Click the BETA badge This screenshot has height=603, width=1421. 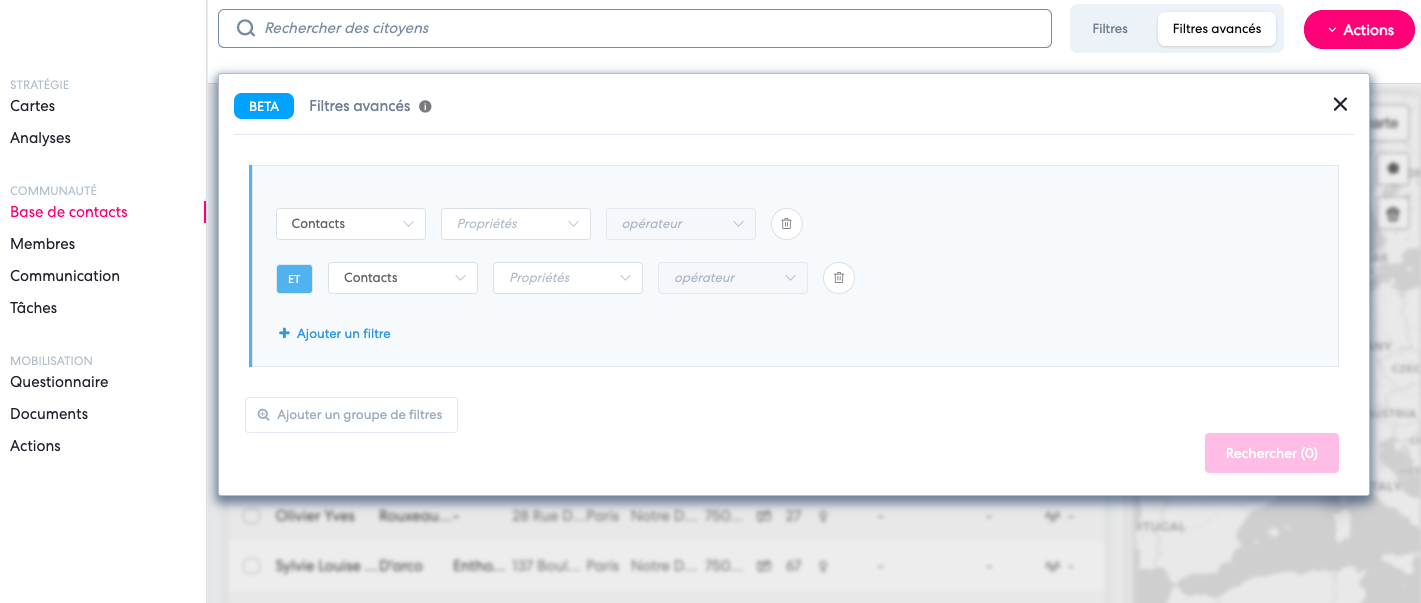tap(264, 106)
